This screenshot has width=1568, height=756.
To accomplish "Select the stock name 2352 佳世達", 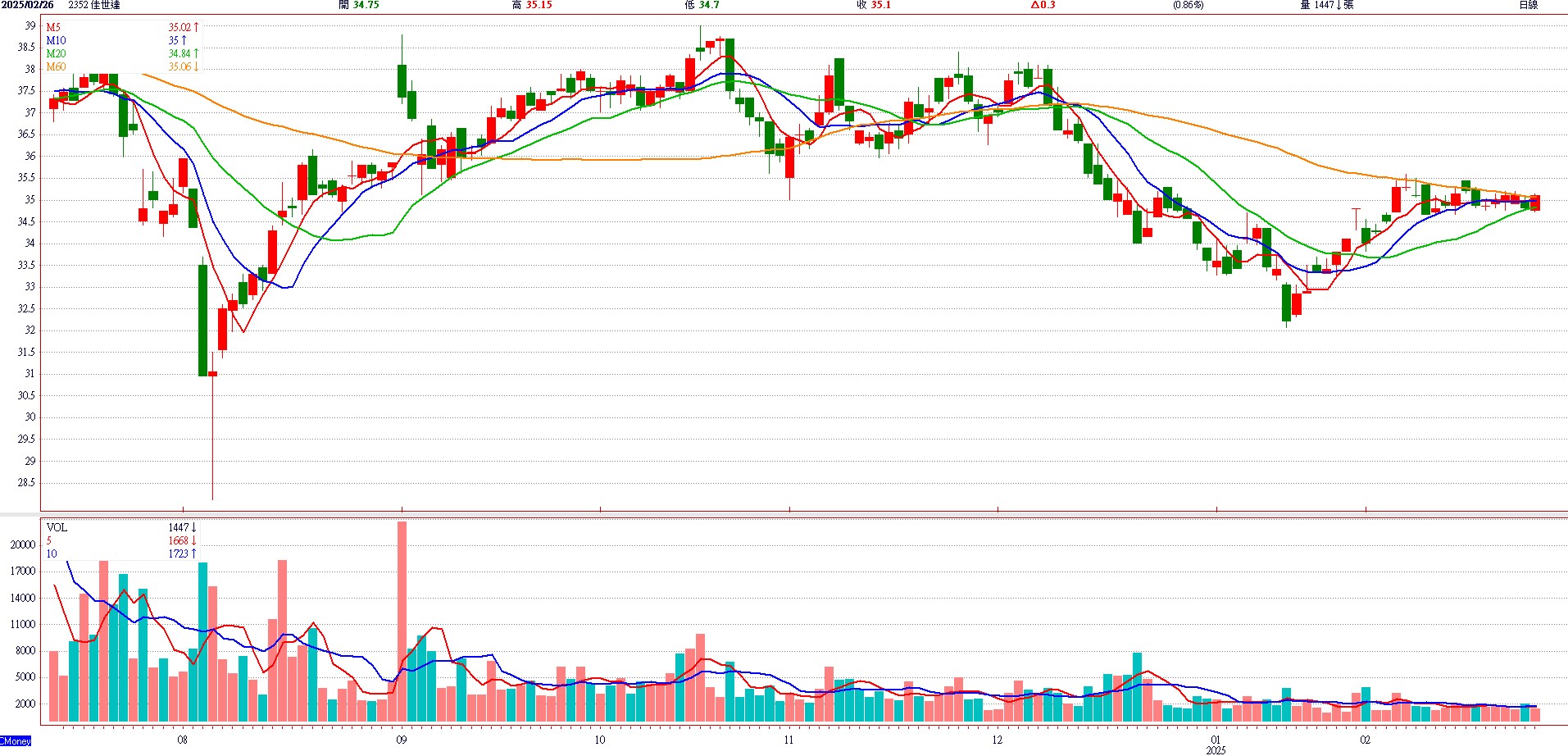I will pyautogui.click(x=94, y=5).
